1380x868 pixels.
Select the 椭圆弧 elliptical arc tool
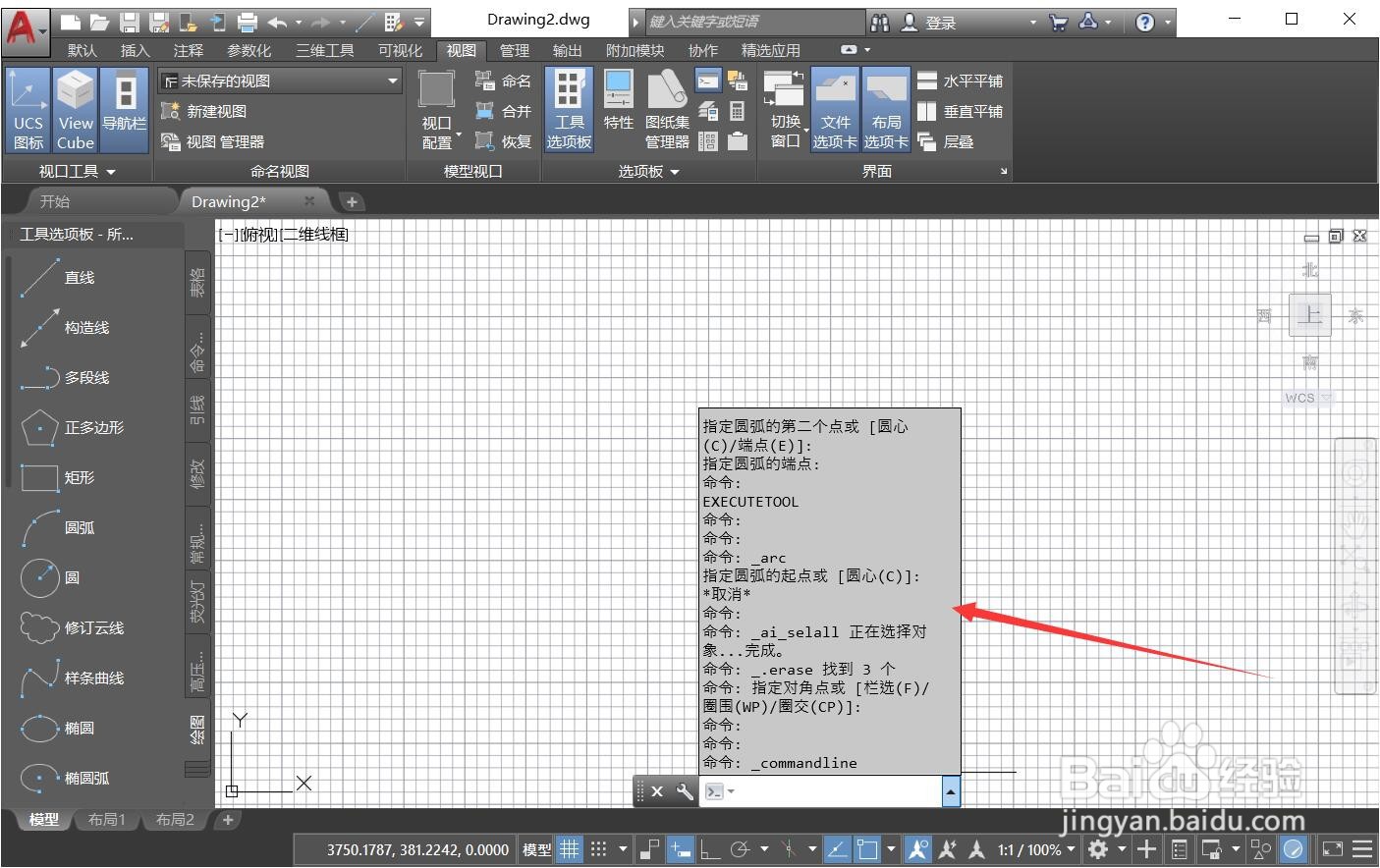coord(65,779)
